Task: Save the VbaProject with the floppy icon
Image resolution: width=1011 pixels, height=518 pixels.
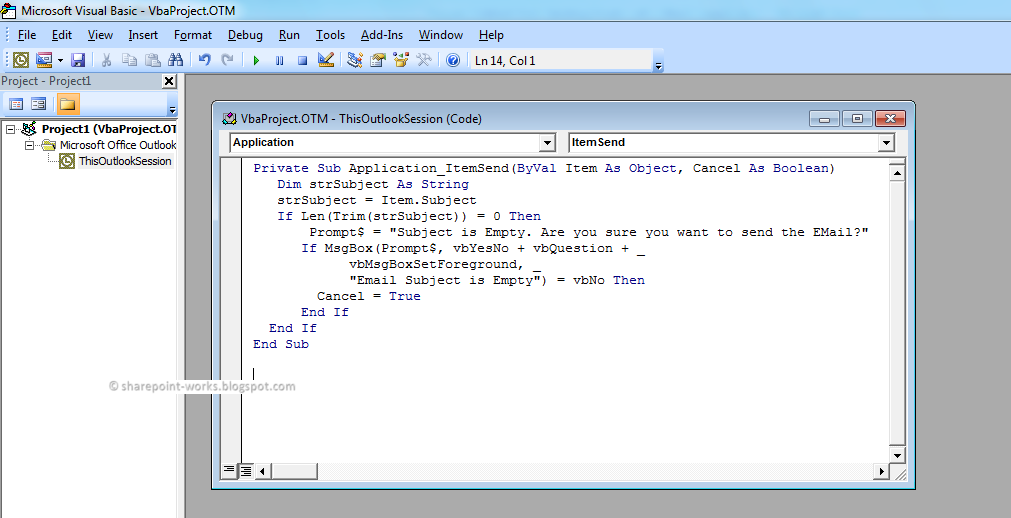Action: (x=78, y=60)
